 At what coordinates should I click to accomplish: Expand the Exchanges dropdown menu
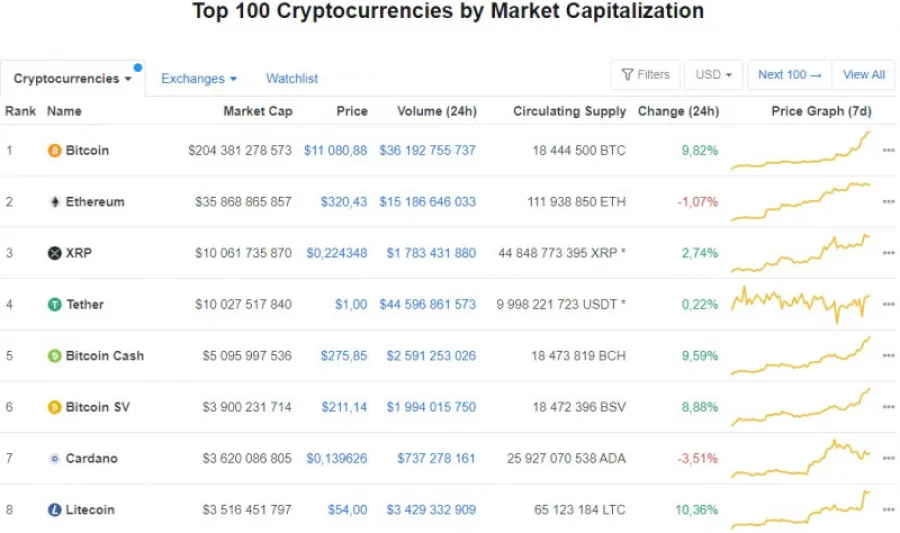pos(199,79)
